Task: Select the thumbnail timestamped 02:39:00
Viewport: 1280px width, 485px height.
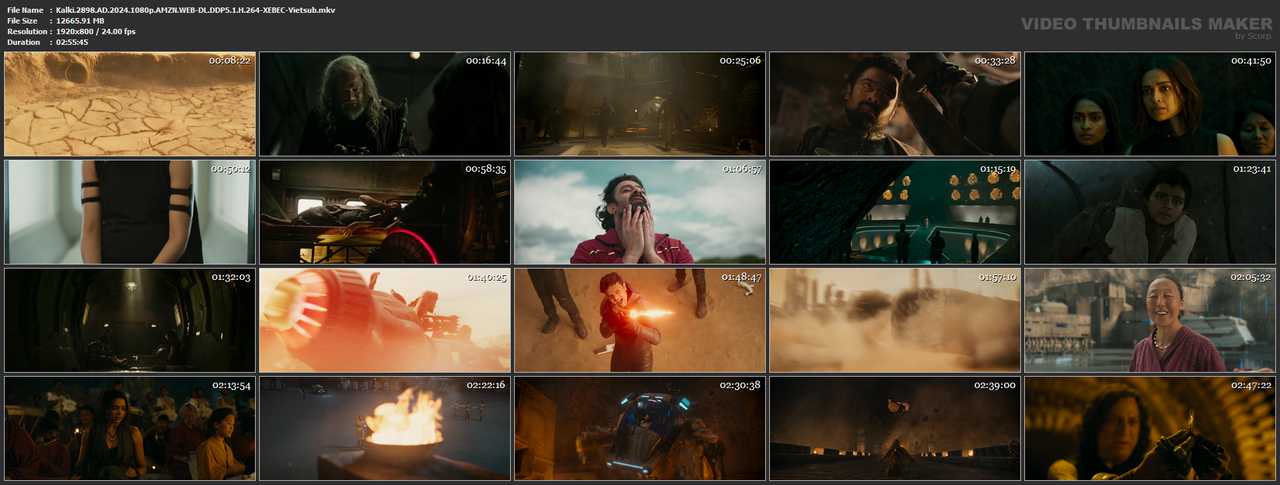Action: (894, 428)
